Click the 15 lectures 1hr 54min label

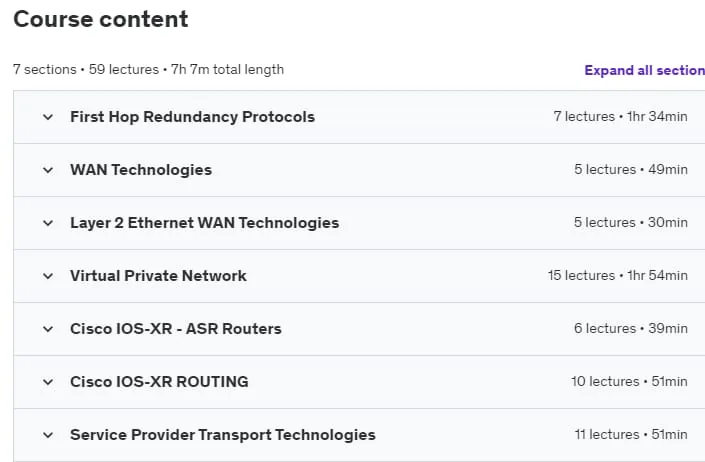click(x=618, y=275)
